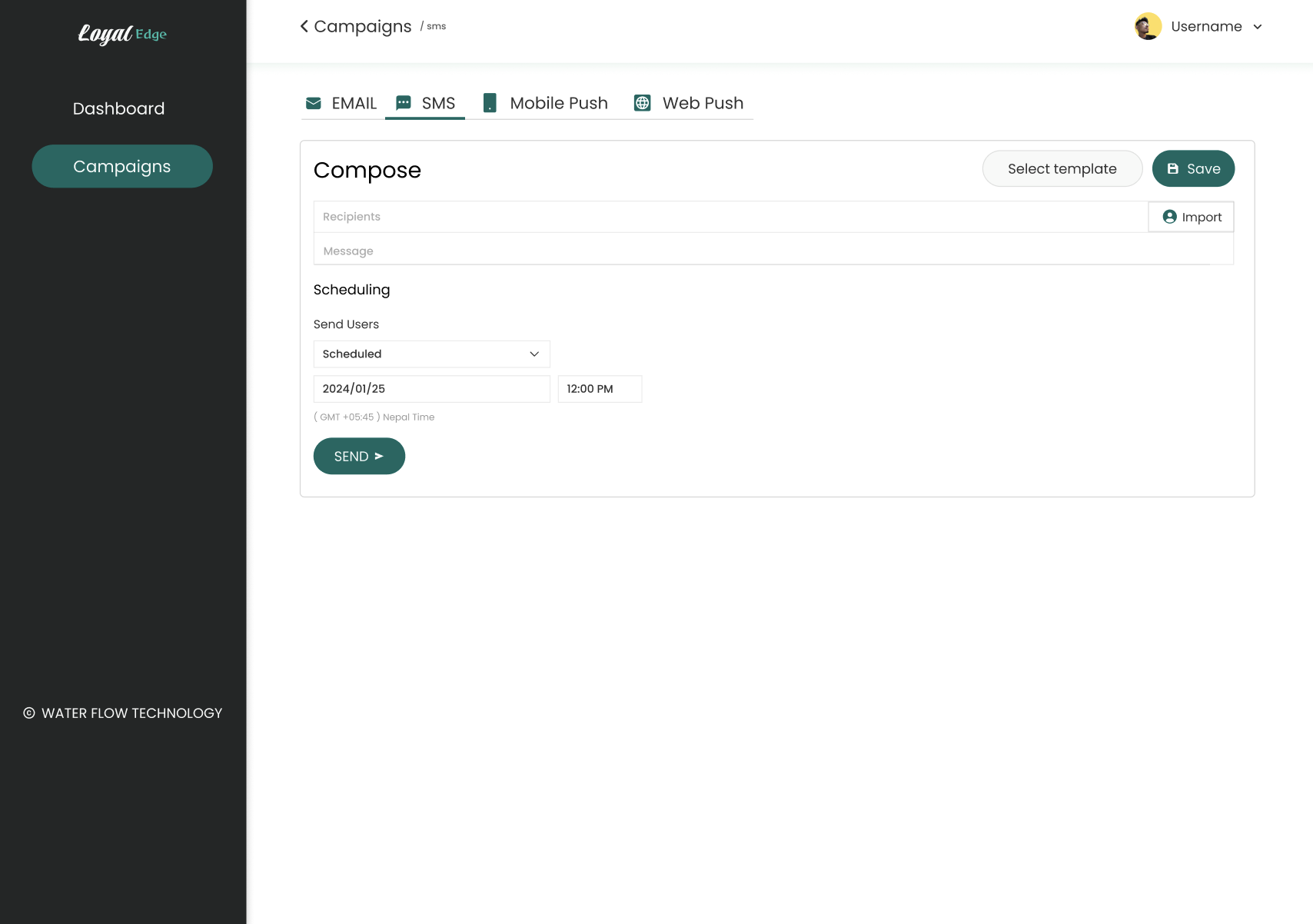Switch to the Web Push tab
Screen dimensions: 1313x924
click(x=689, y=103)
